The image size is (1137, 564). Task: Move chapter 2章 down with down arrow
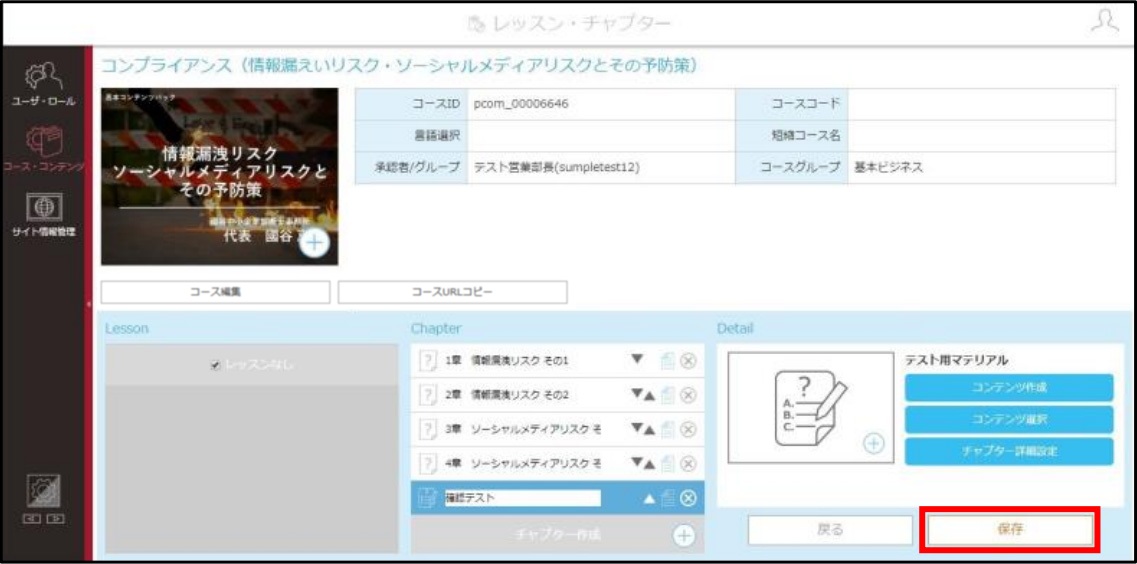point(636,395)
